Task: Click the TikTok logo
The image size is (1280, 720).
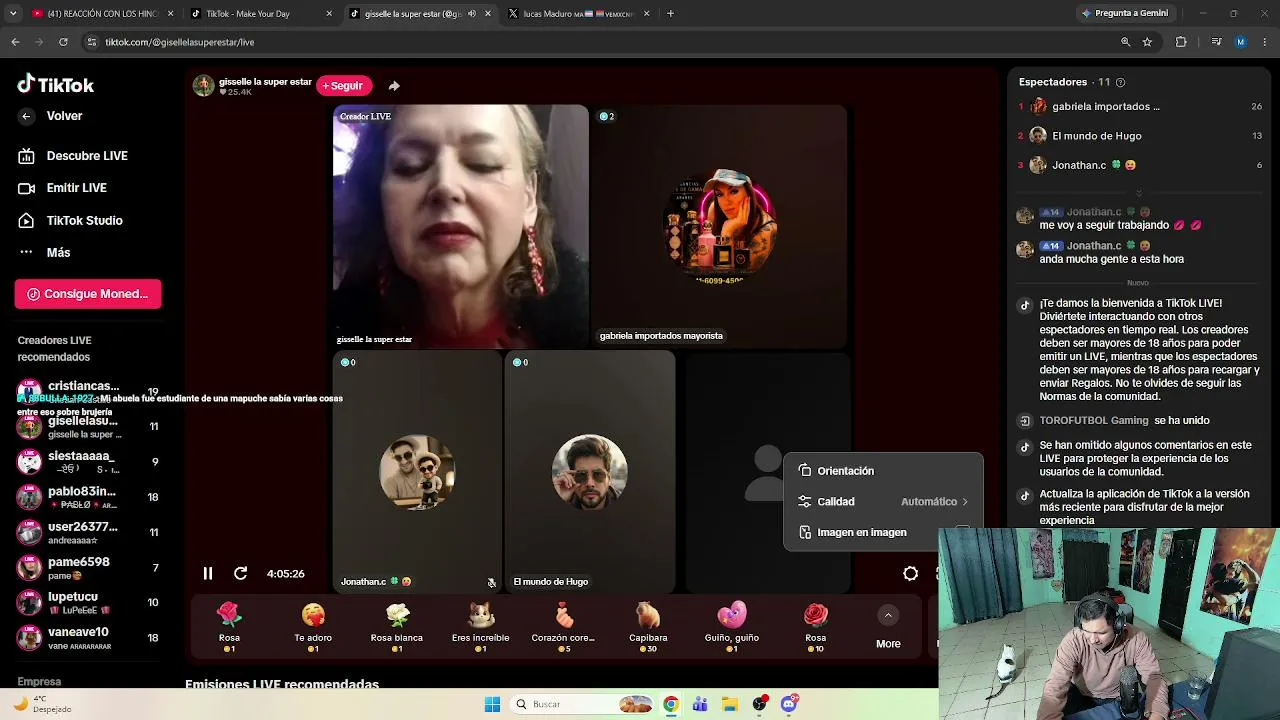Action: pyautogui.click(x=56, y=85)
